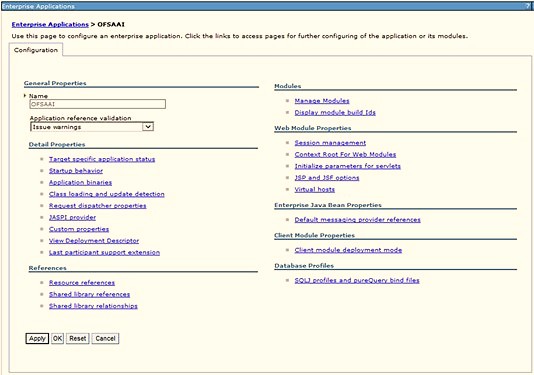The height and width of the screenshot is (375, 534).
Task: Open the Application binaries link
Action: 80,182
